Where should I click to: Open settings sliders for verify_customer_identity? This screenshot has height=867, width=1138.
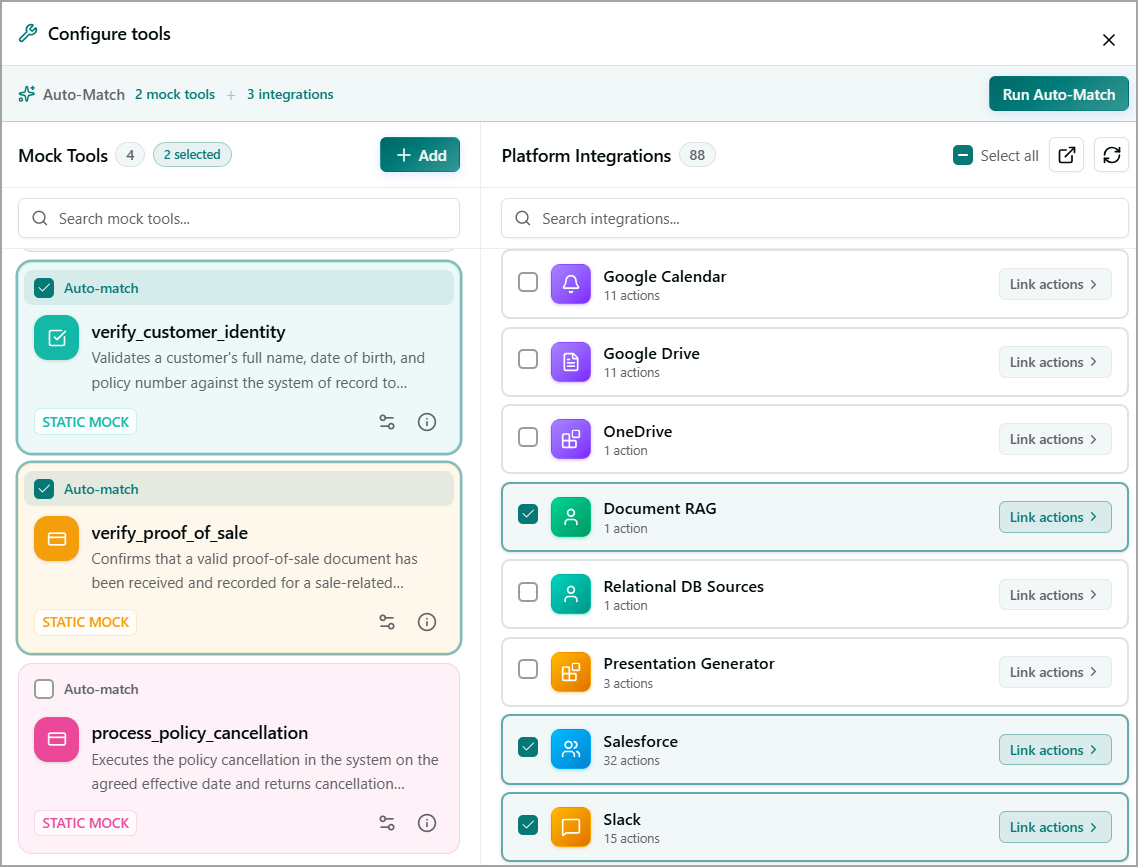(x=387, y=422)
